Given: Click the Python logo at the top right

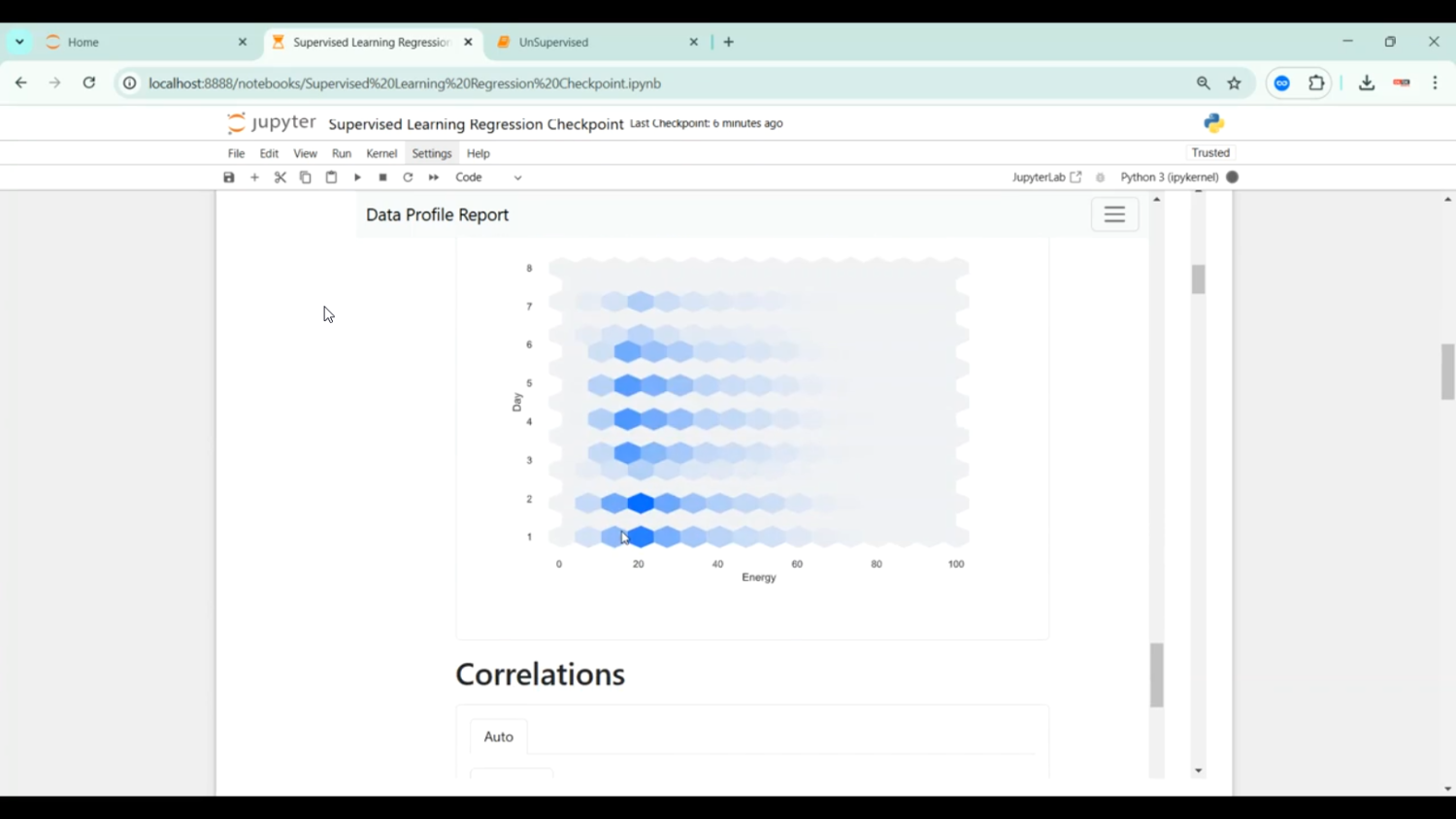Looking at the screenshot, I should [1214, 123].
